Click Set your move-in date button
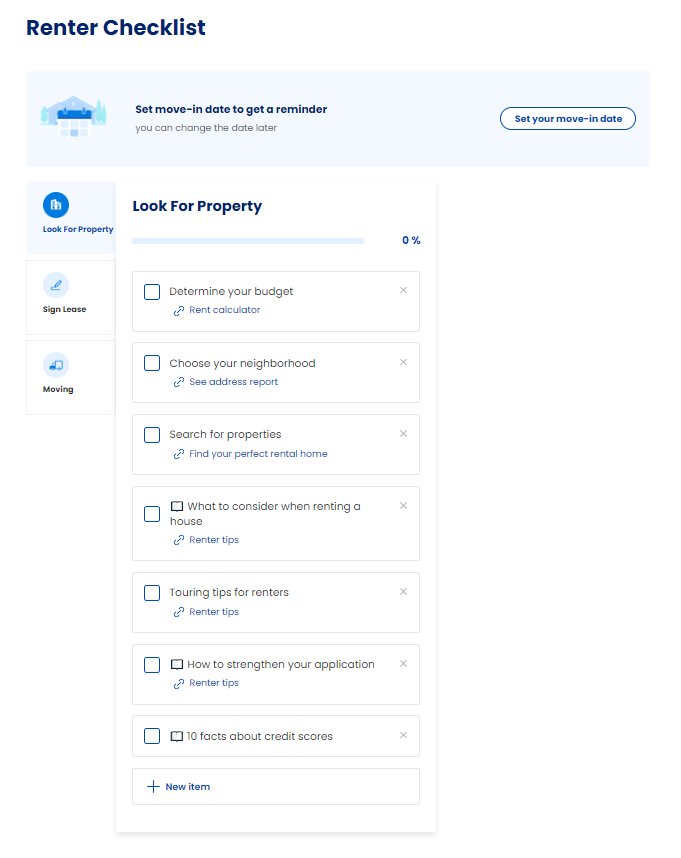 point(568,119)
